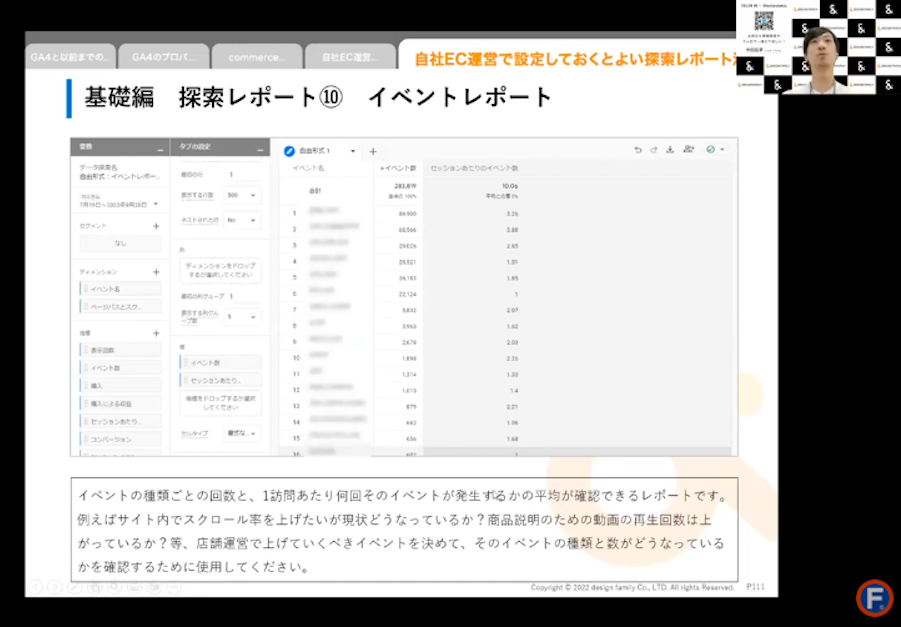Click the コンバージョン metric chip
The image size is (901, 627).
click(x=120, y=439)
